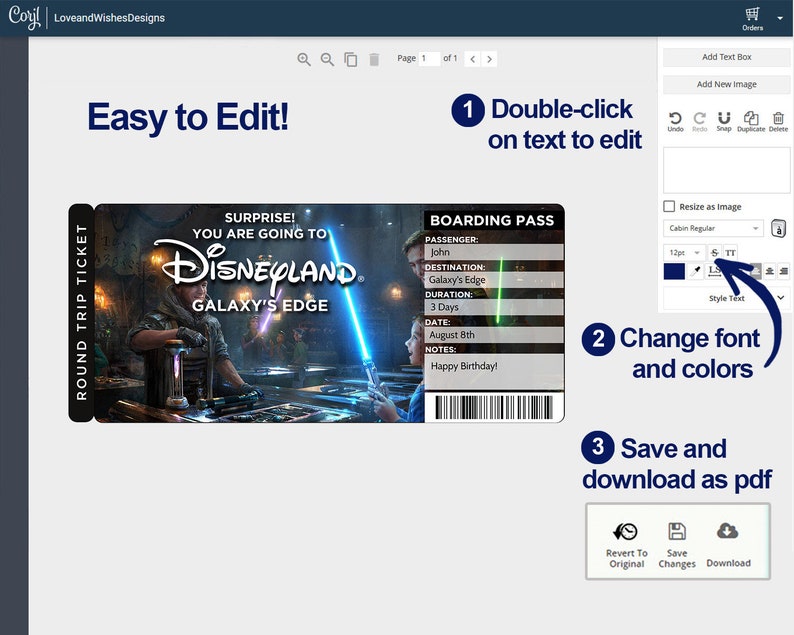Toggle strikethrough text formatting
Image resolution: width=794 pixels, height=635 pixels.
coord(714,252)
